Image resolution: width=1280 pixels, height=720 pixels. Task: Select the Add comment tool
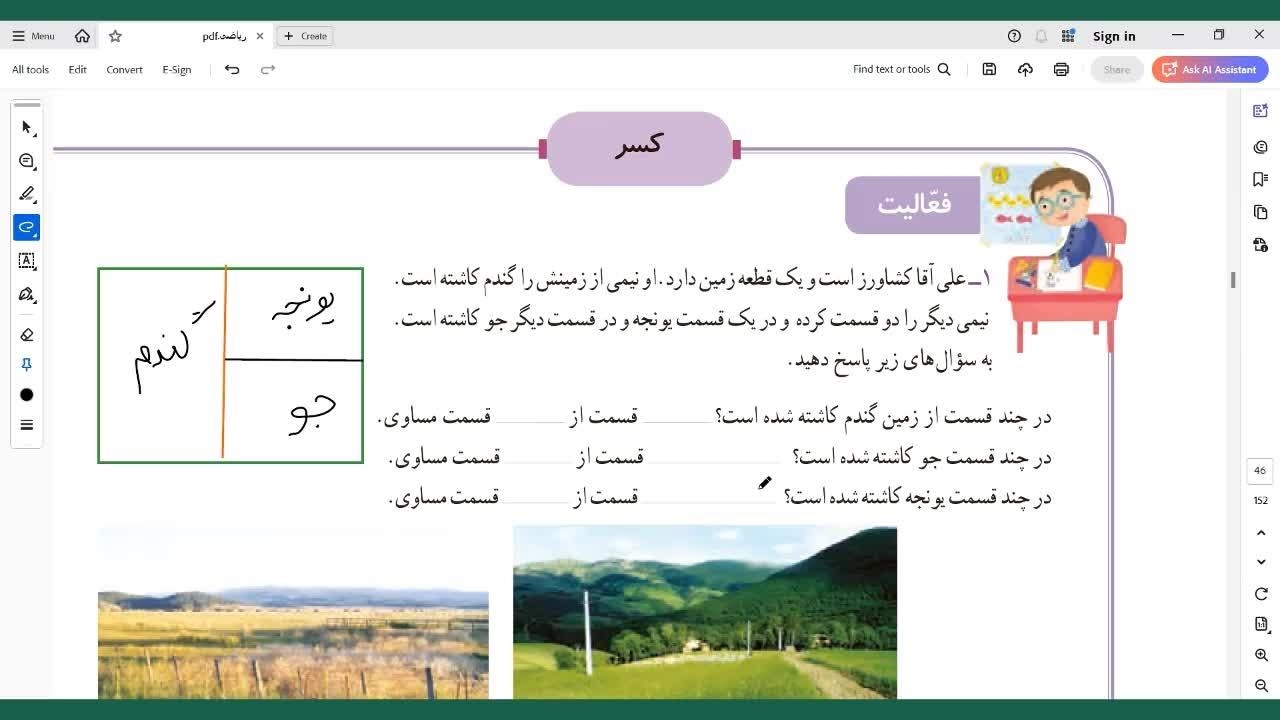tap(27, 161)
